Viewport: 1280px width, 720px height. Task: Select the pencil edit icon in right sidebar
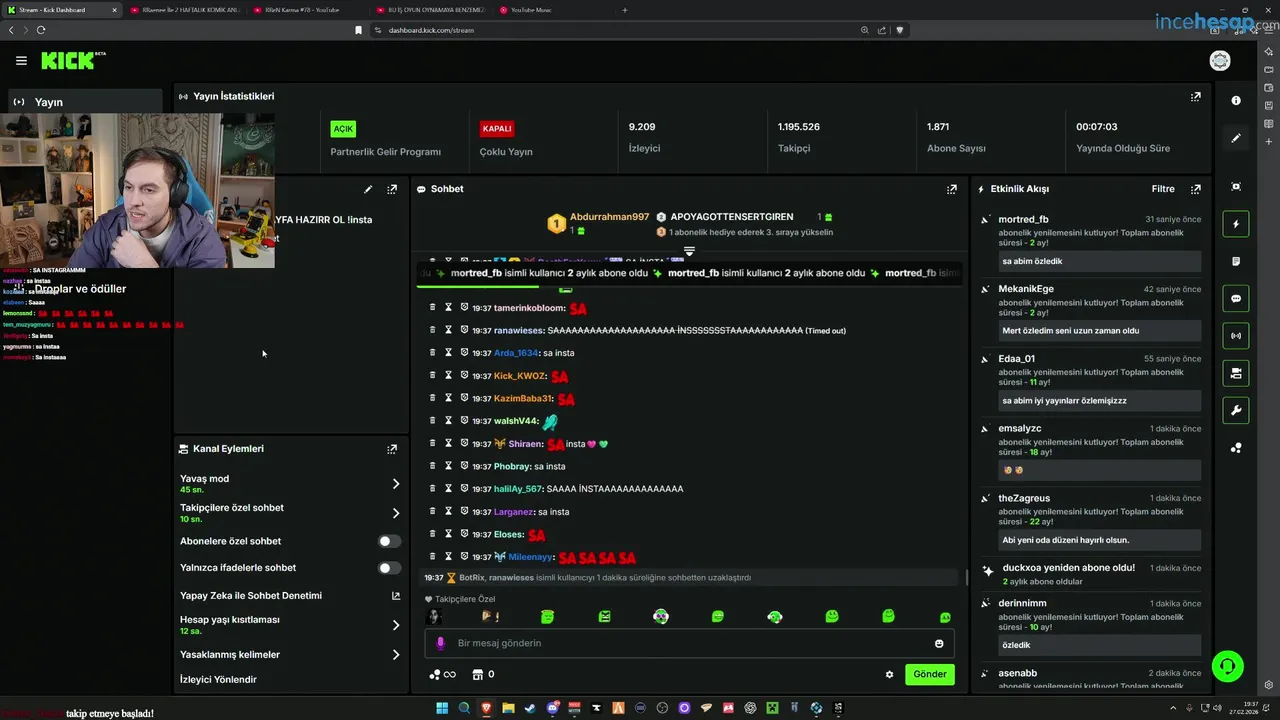click(x=1236, y=138)
